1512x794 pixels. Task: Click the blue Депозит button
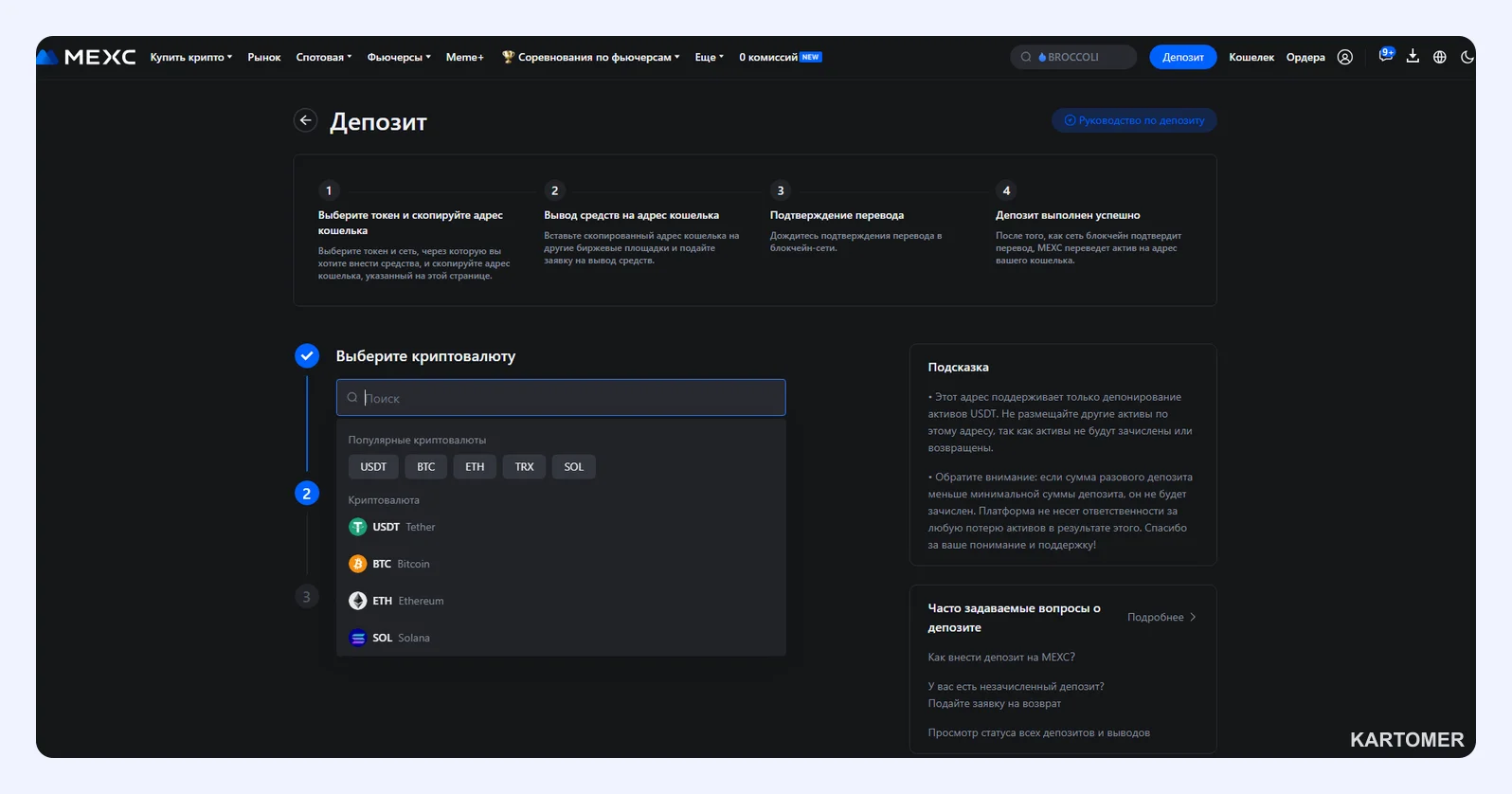[1183, 57]
